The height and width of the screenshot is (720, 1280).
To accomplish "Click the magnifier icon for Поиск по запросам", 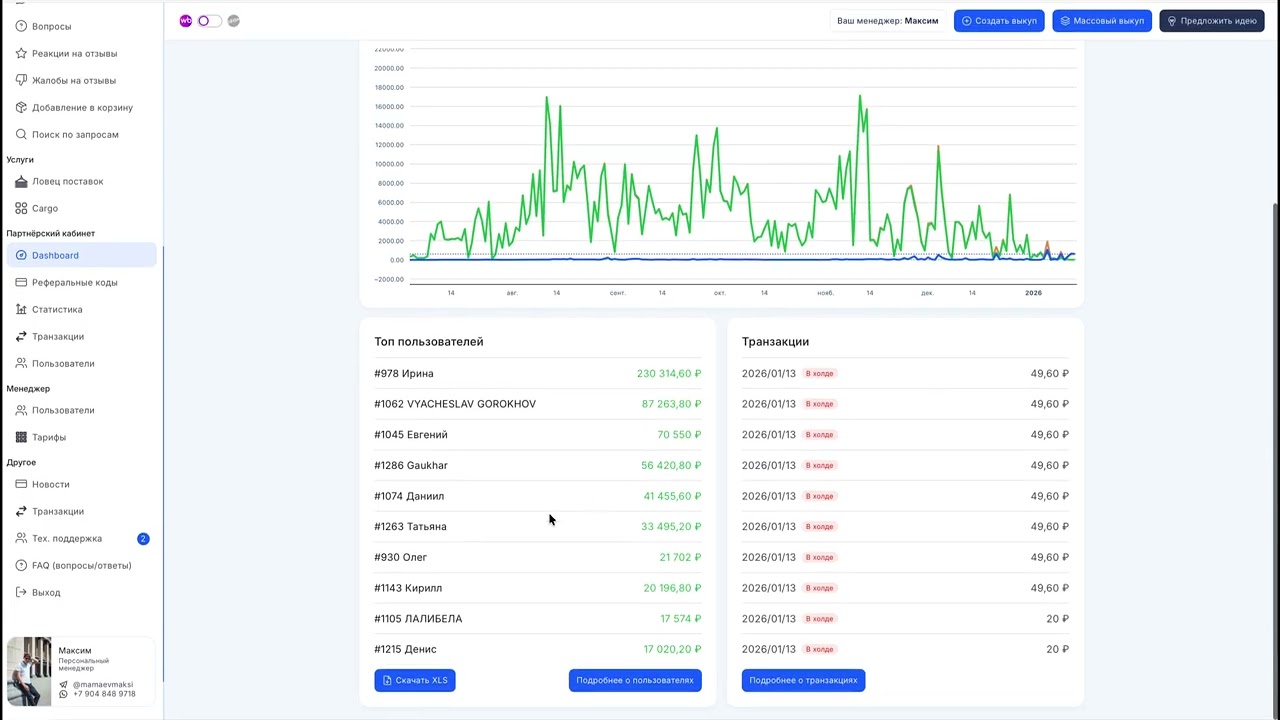I will tap(21, 134).
